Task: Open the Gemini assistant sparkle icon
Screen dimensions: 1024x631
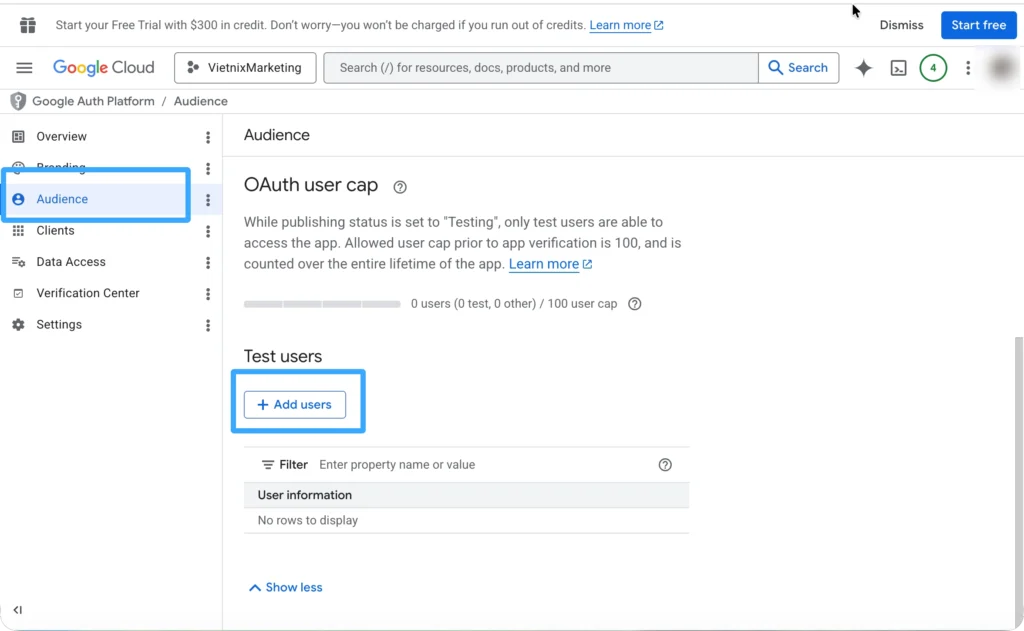Action: pyautogui.click(x=862, y=67)
